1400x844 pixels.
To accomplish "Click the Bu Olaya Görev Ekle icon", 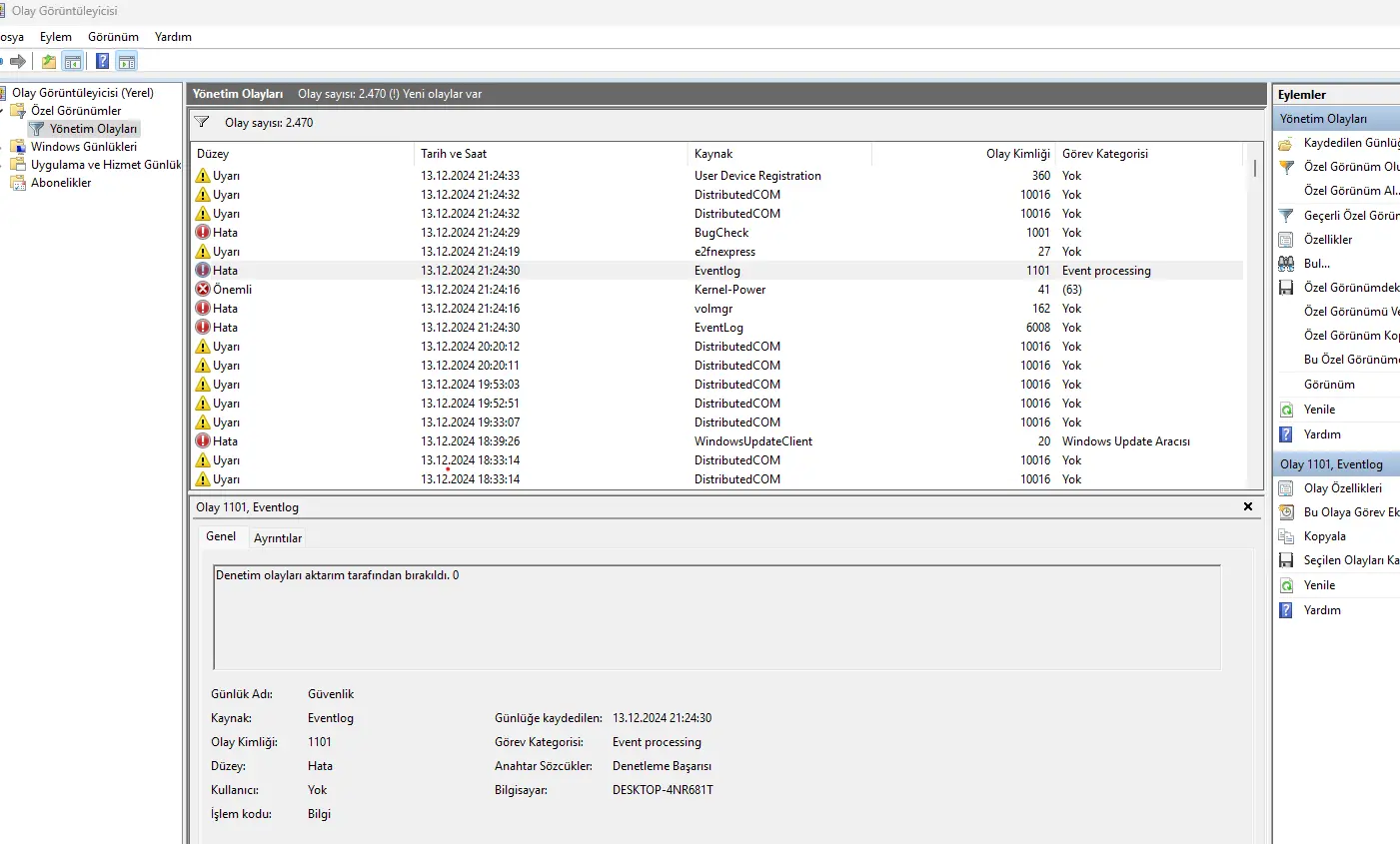I will [1286, 512].
